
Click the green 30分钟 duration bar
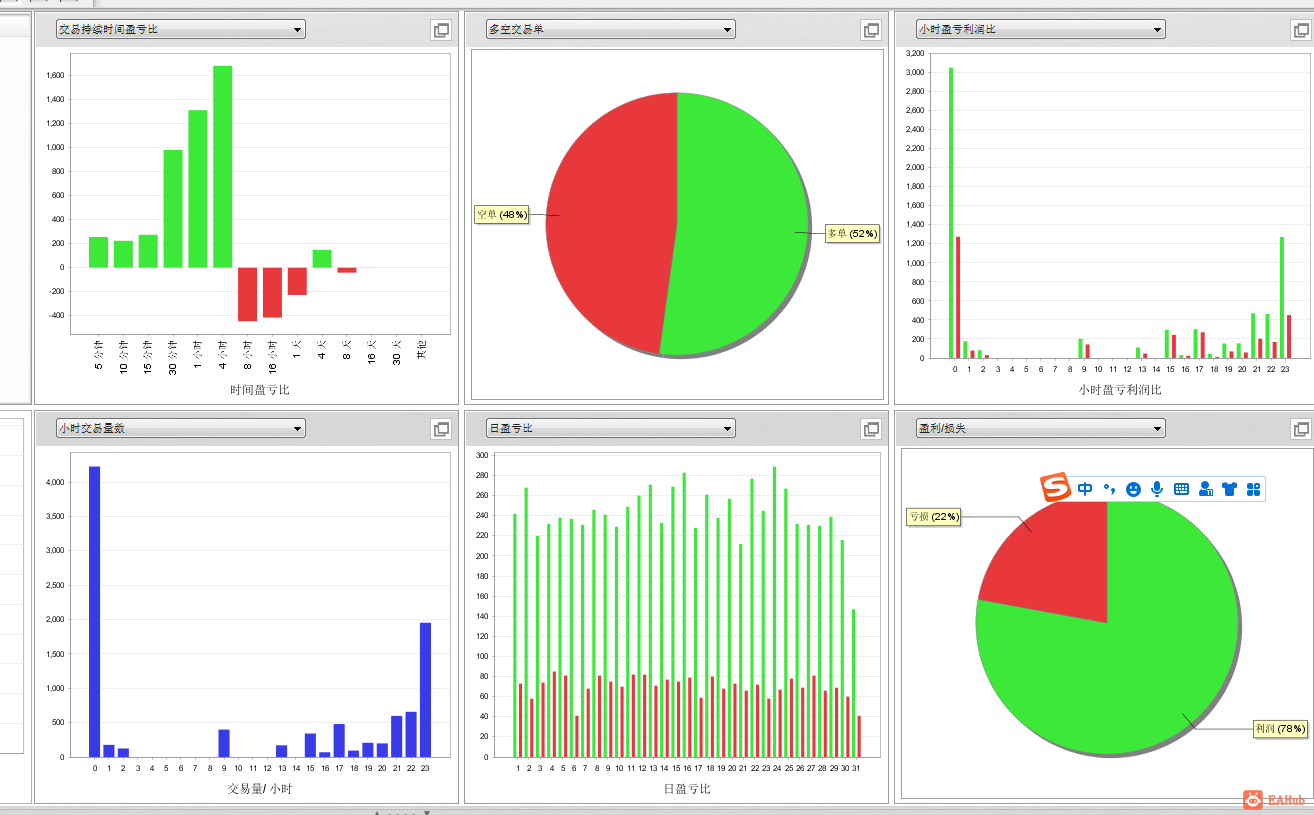click(173, 209)
